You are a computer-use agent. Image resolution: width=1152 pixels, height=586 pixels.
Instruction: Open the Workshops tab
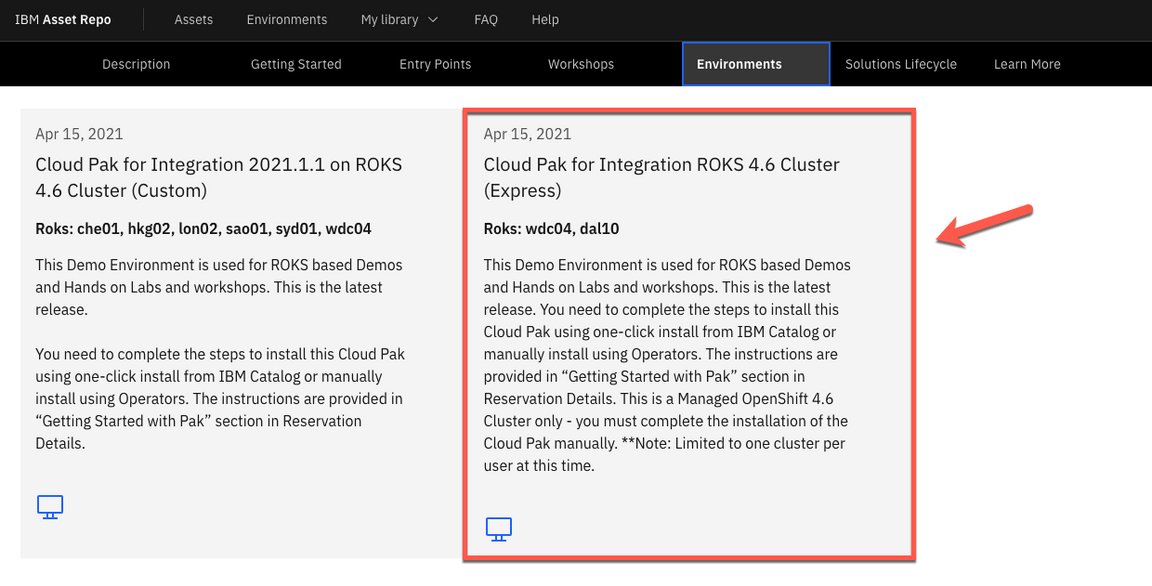tap(580, 64)
